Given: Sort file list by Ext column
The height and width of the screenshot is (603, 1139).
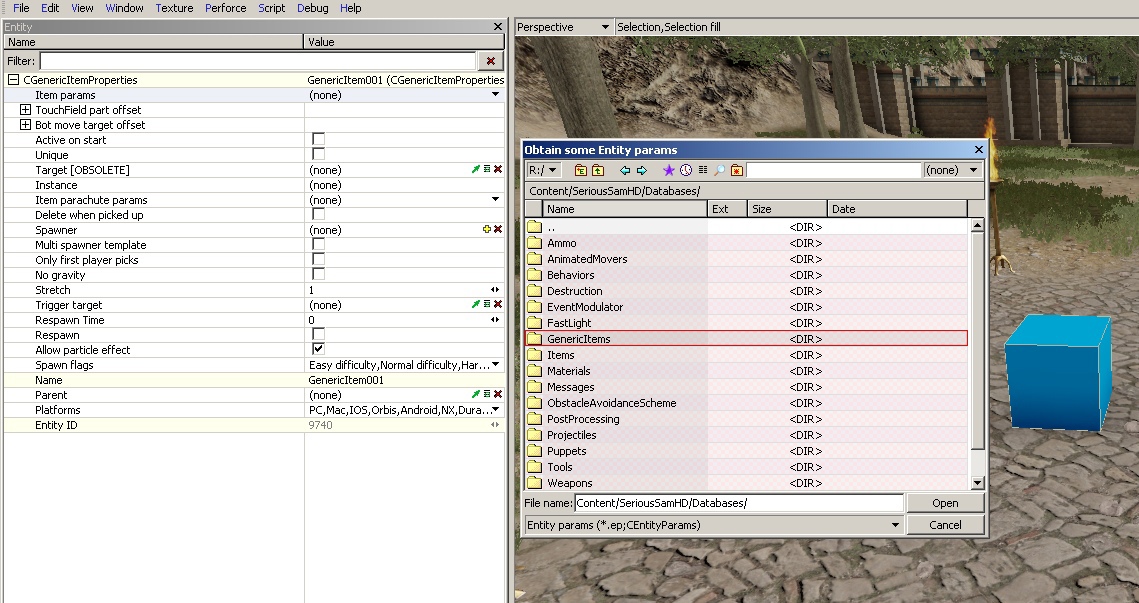Looking at the screenshot, I should (x=728, y=209).
